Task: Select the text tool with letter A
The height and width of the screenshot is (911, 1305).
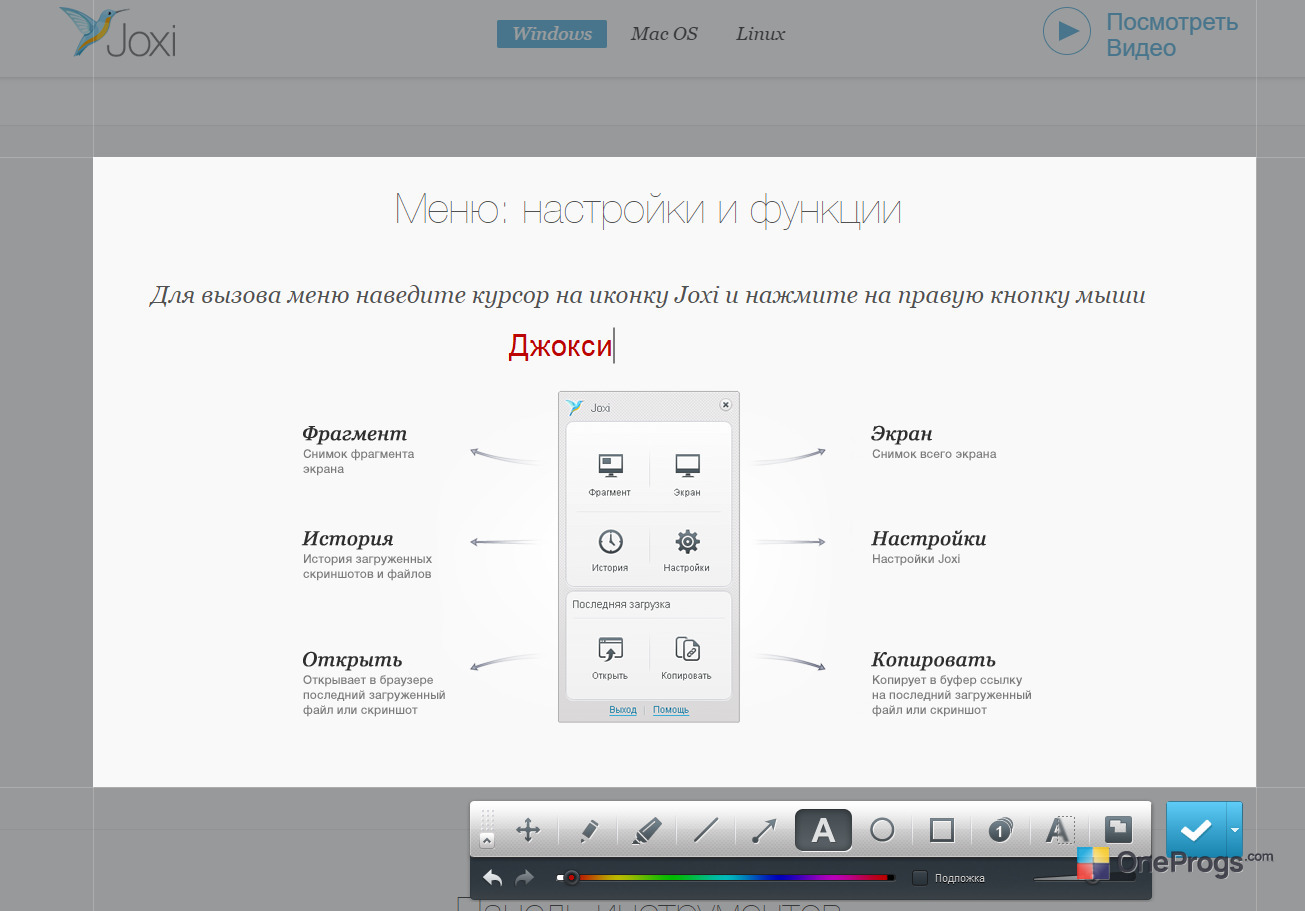Action: point(823,830)
